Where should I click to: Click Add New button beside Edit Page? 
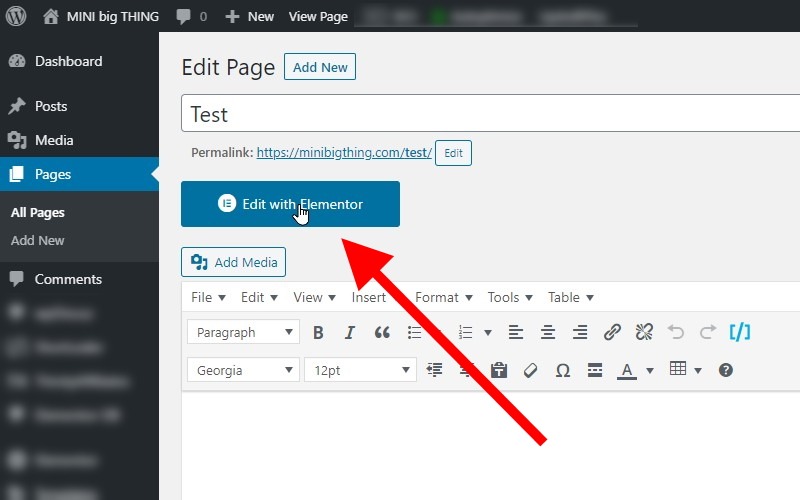(x=320, y=67)
